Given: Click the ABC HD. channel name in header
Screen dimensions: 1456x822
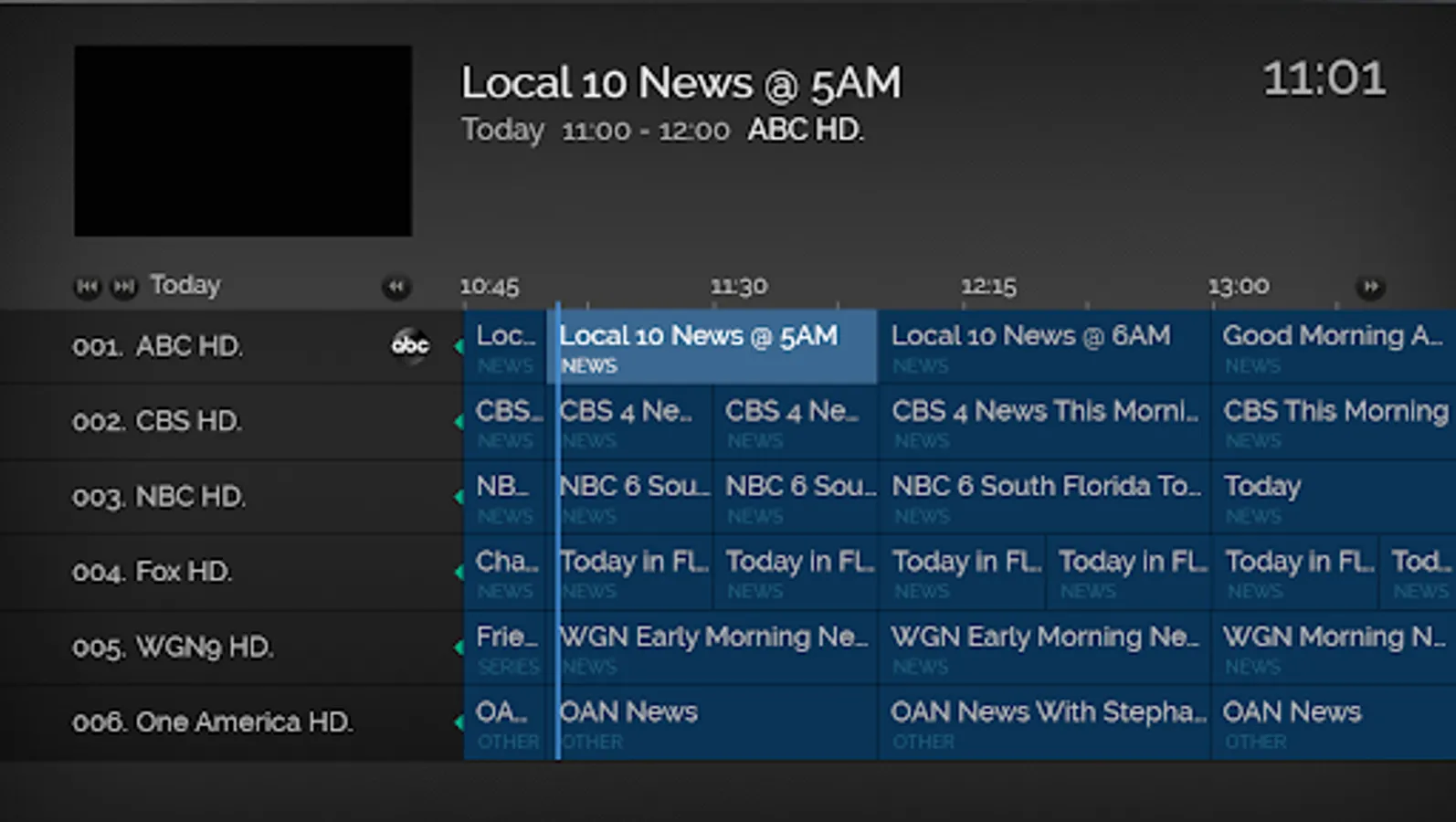Looking at the screenshot, I should (806, 131).
